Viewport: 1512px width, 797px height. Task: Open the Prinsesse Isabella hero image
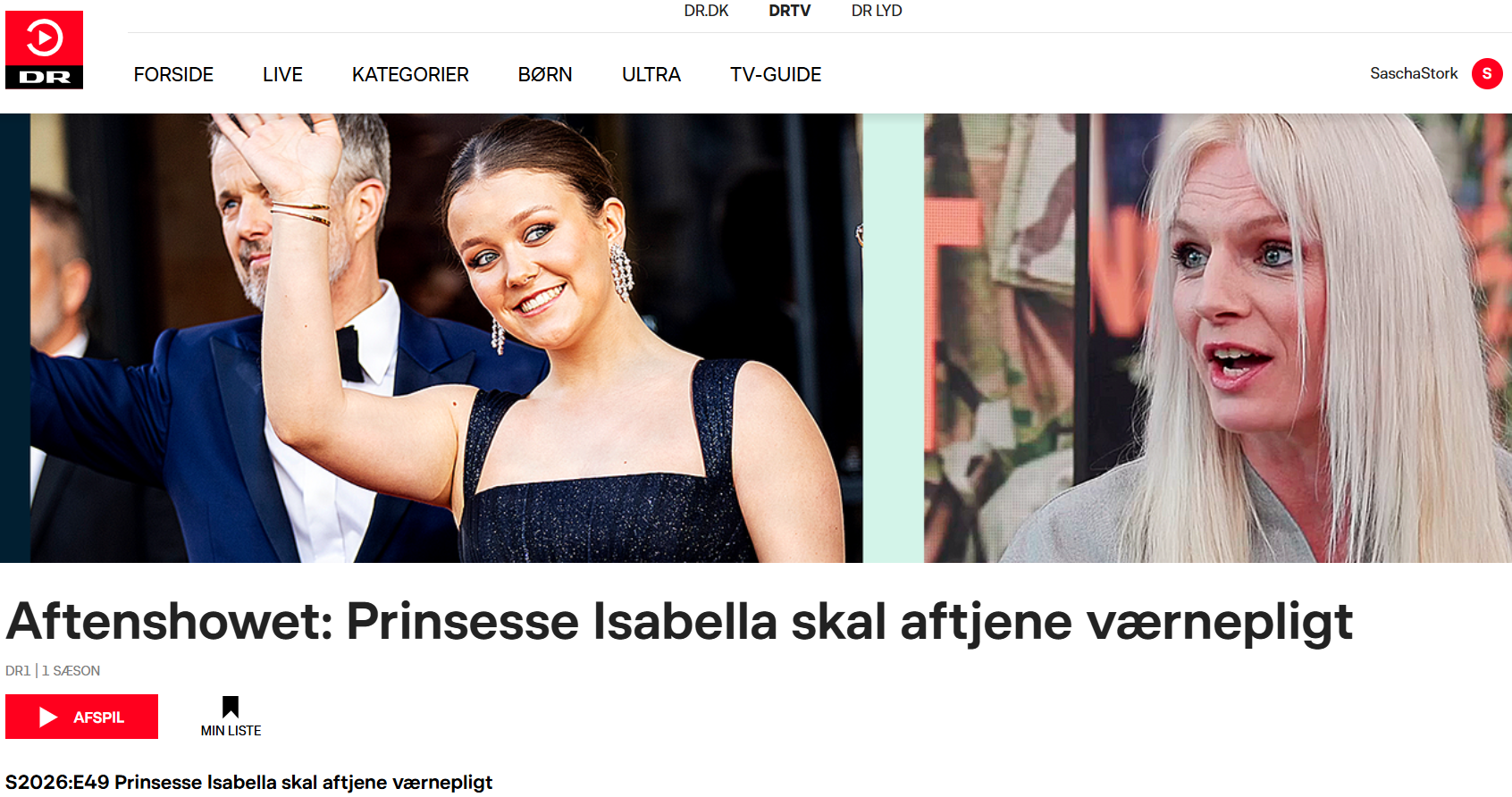[x=432, y=338]
